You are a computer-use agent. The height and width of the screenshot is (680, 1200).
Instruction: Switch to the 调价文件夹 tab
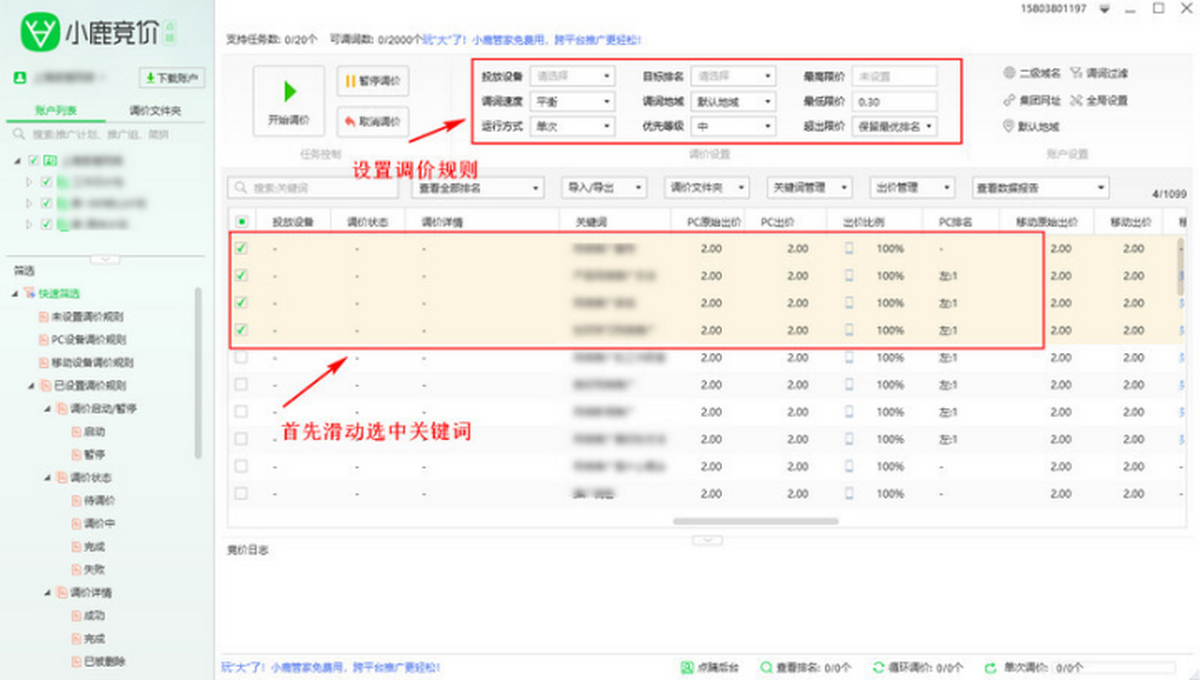155,110
